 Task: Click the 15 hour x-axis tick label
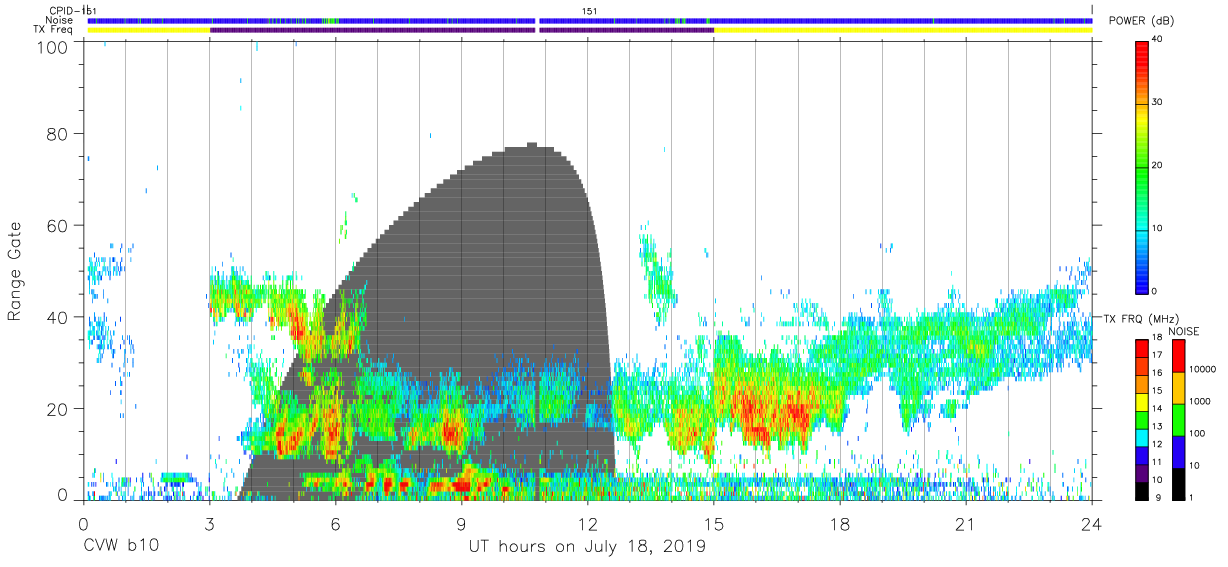(x=714, y=523)
